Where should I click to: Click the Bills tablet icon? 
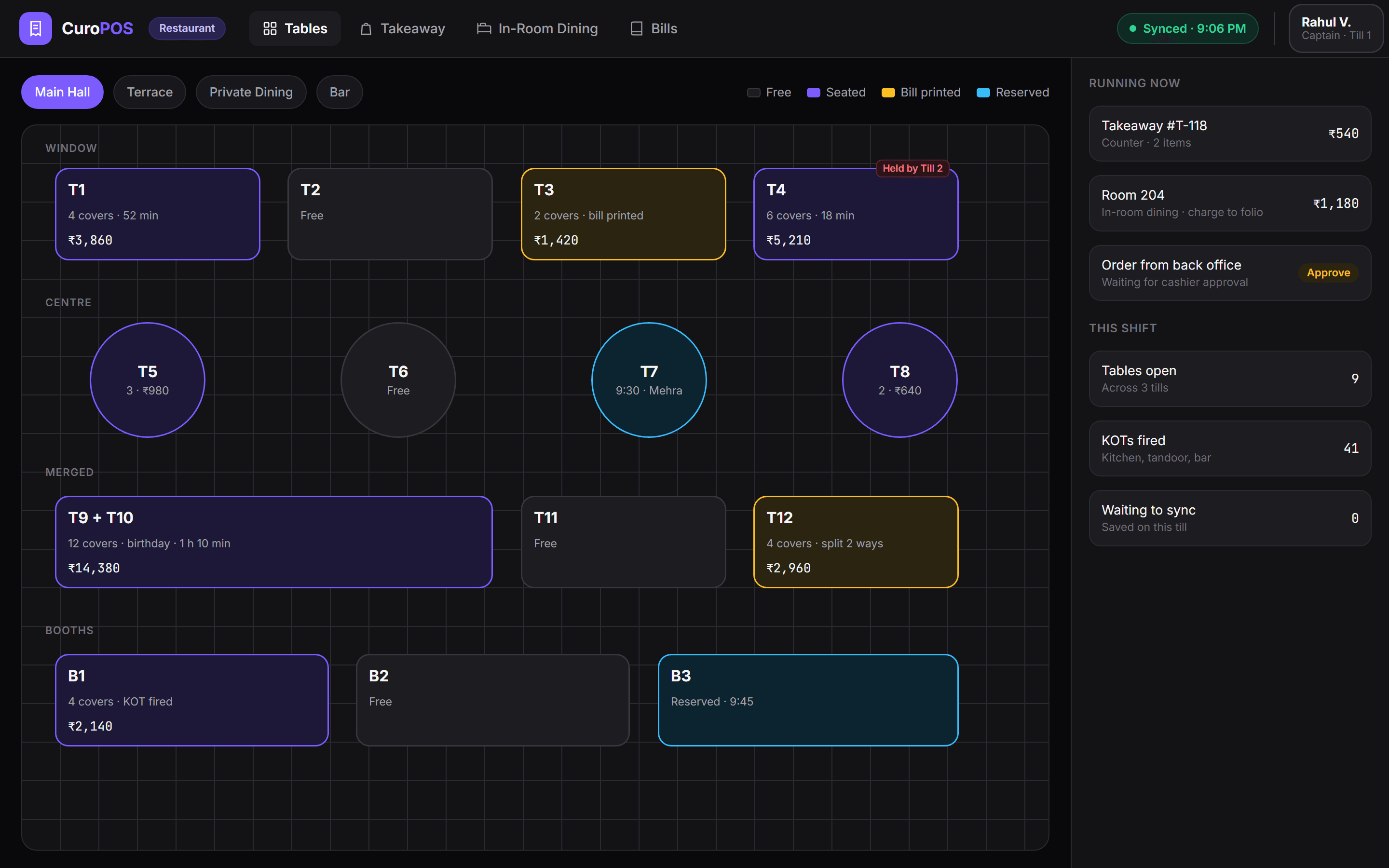point(637,28)
